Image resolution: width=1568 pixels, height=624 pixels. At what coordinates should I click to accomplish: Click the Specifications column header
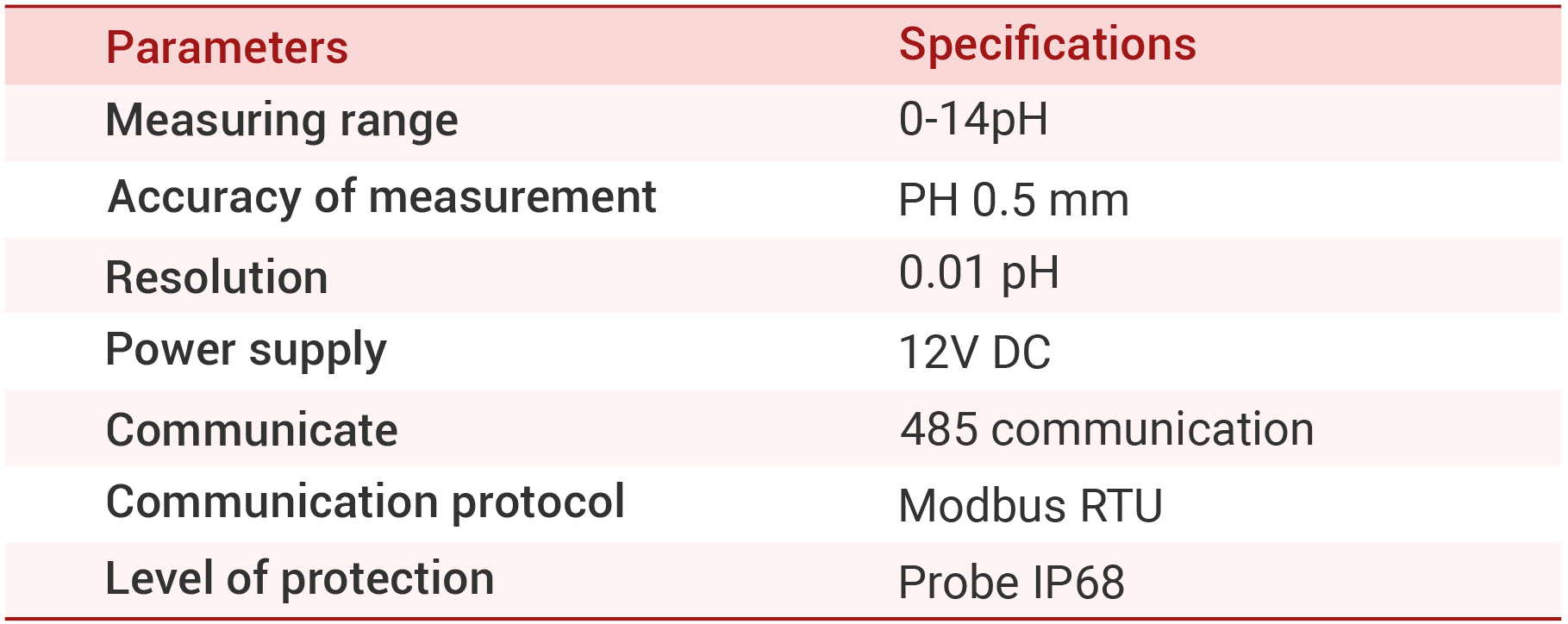pyautogui.click(x=1047, y=45)
